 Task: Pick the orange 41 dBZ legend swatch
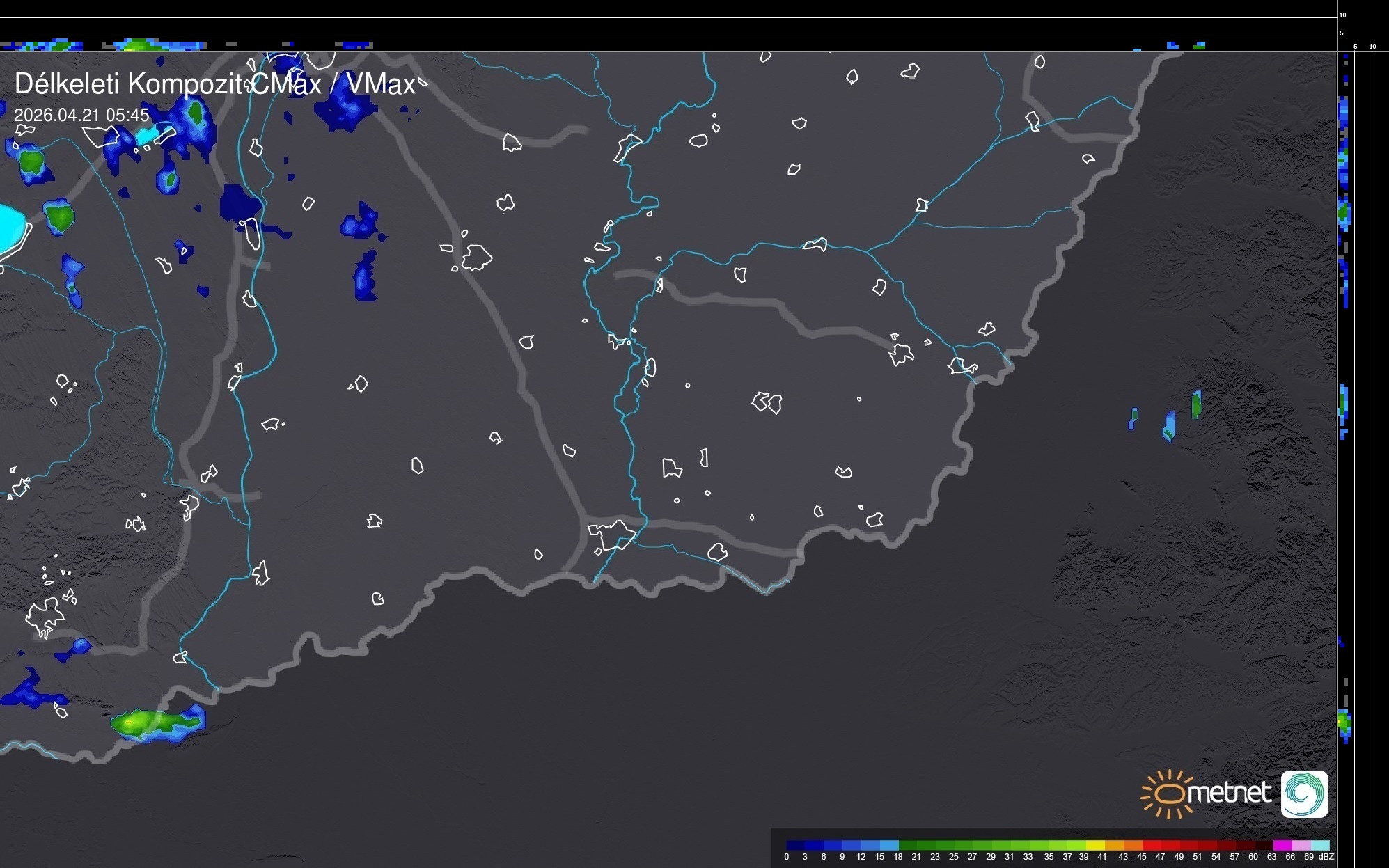click(x=1114, y=845)
